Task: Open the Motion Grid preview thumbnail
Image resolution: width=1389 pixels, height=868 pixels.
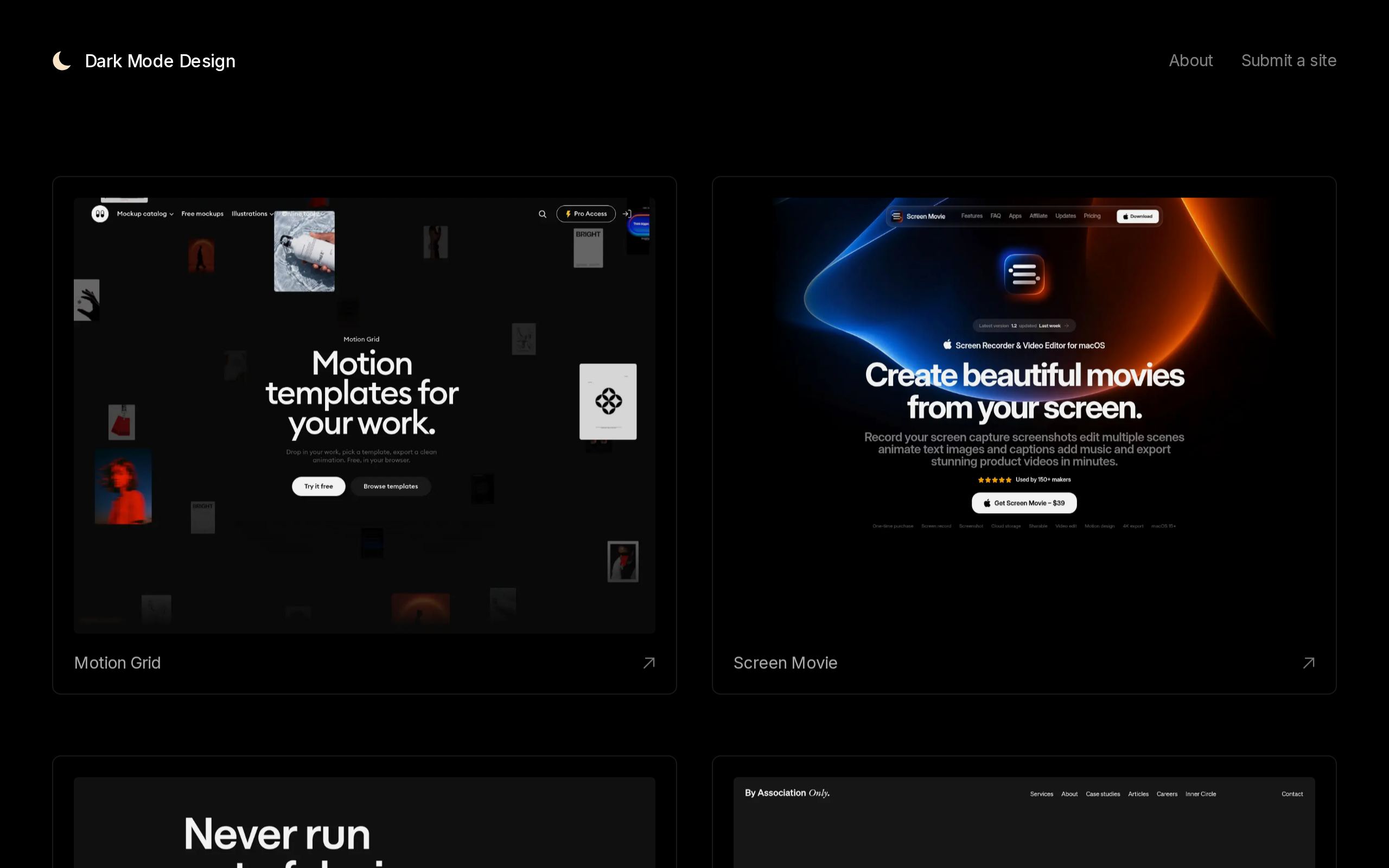Action: (x=365, y=416)
